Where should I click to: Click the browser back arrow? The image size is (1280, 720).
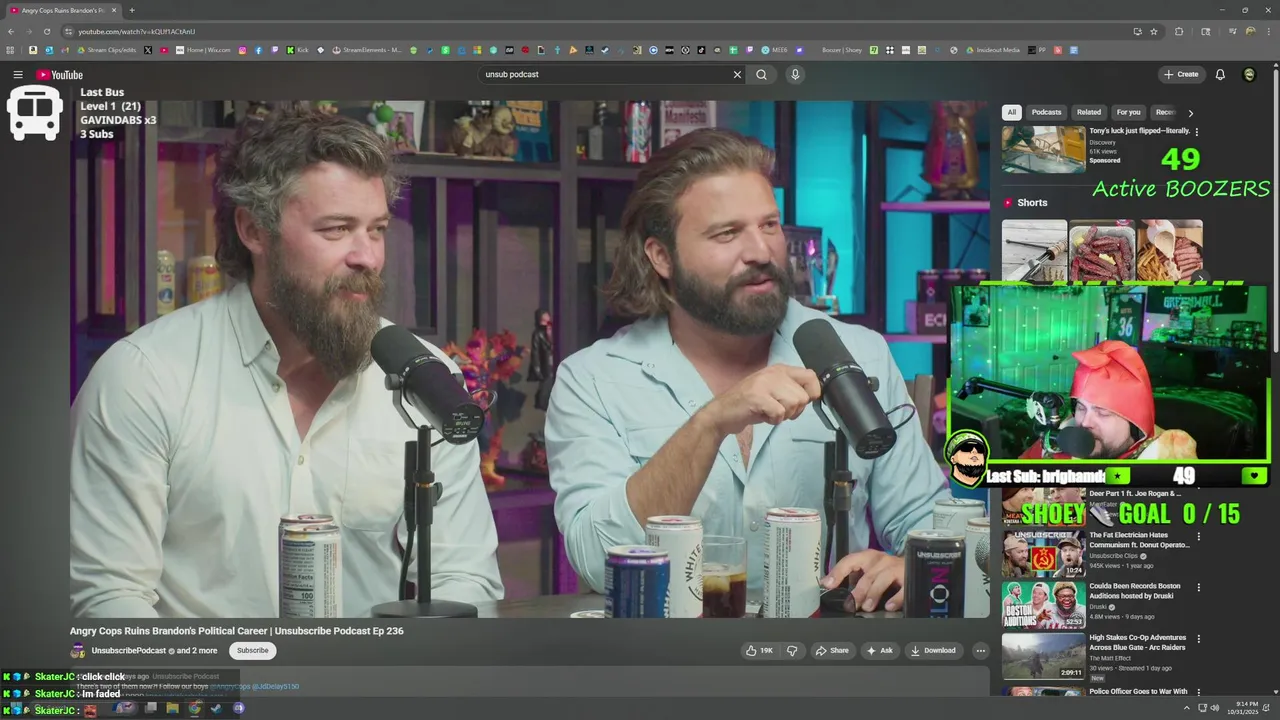coord(11,31)
